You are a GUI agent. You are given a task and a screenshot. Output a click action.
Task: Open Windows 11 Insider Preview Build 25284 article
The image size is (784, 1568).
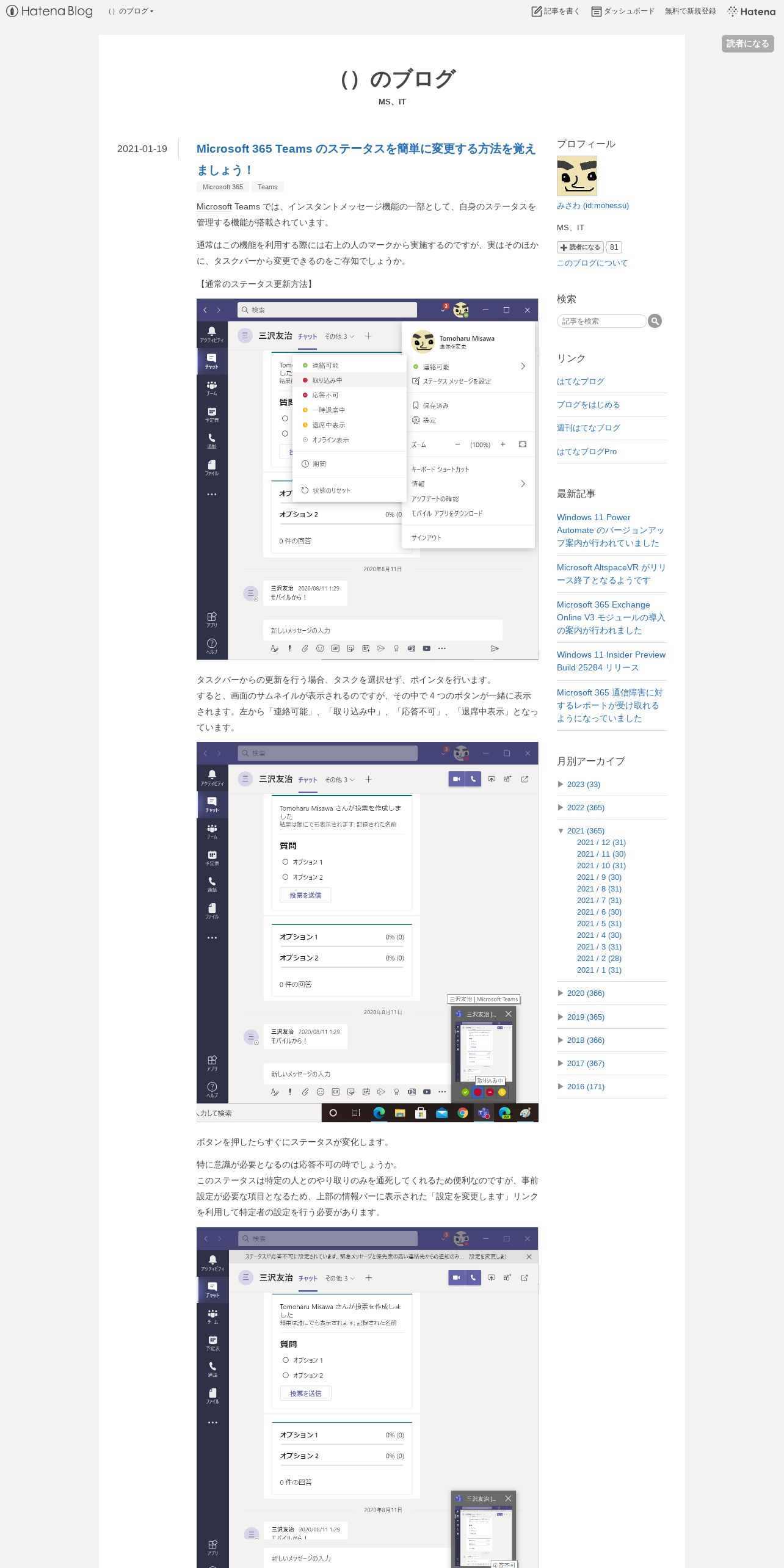pyautogui.click(x=611, y=661)
